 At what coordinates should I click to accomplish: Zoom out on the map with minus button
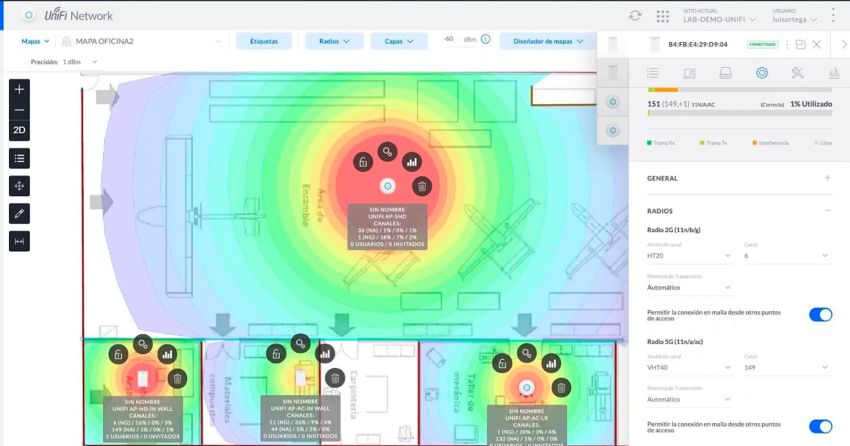pyautogui.click(x=19, y=110)
